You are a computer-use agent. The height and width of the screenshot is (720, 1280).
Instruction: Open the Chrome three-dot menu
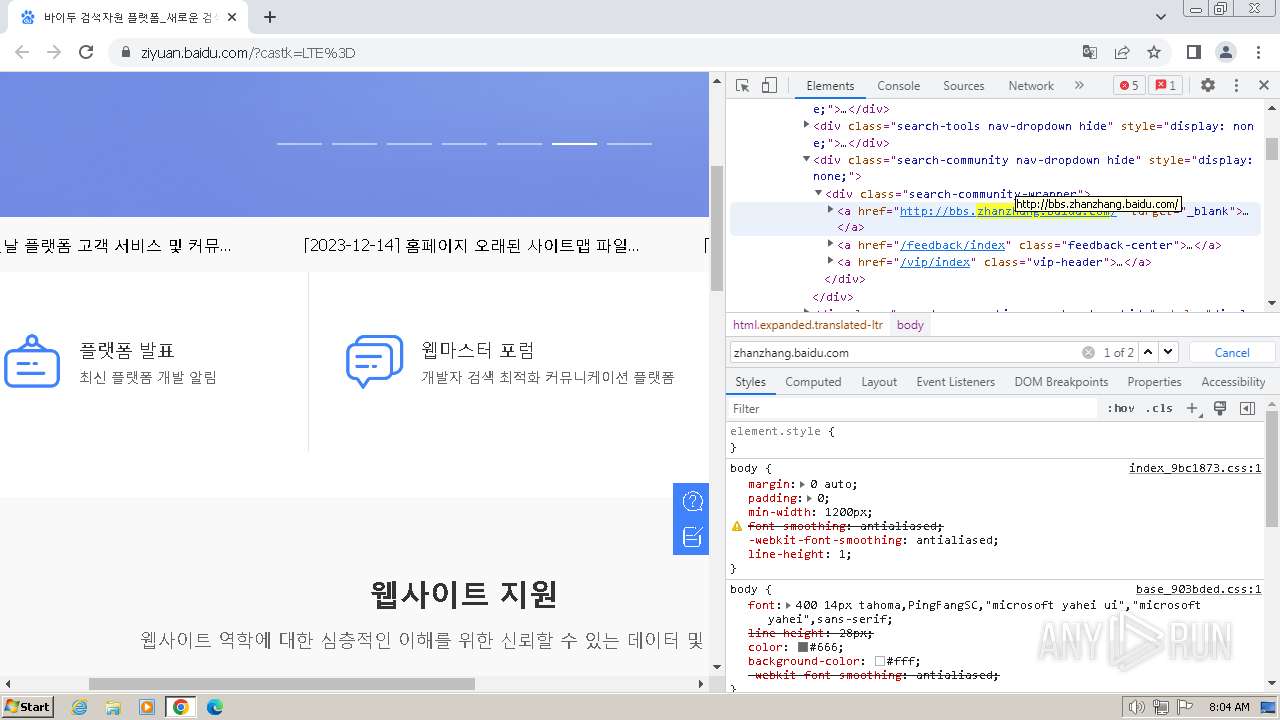click(1256, 52)
